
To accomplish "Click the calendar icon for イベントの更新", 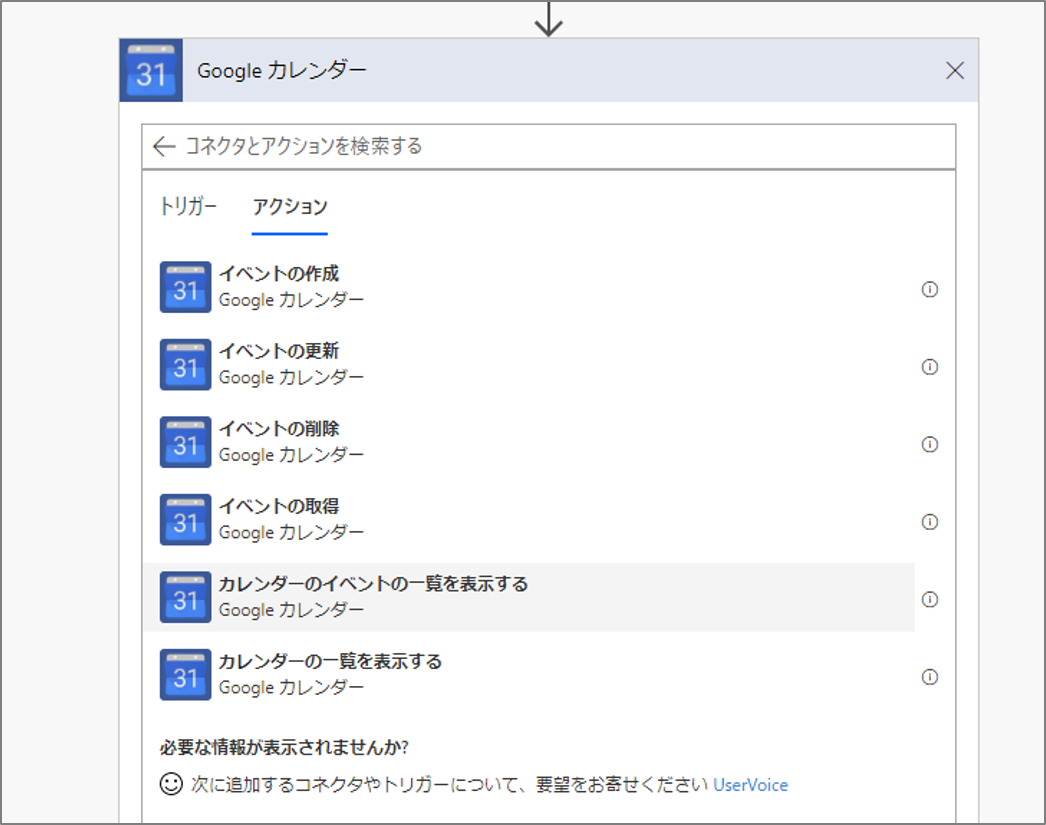I will point(185,364).
